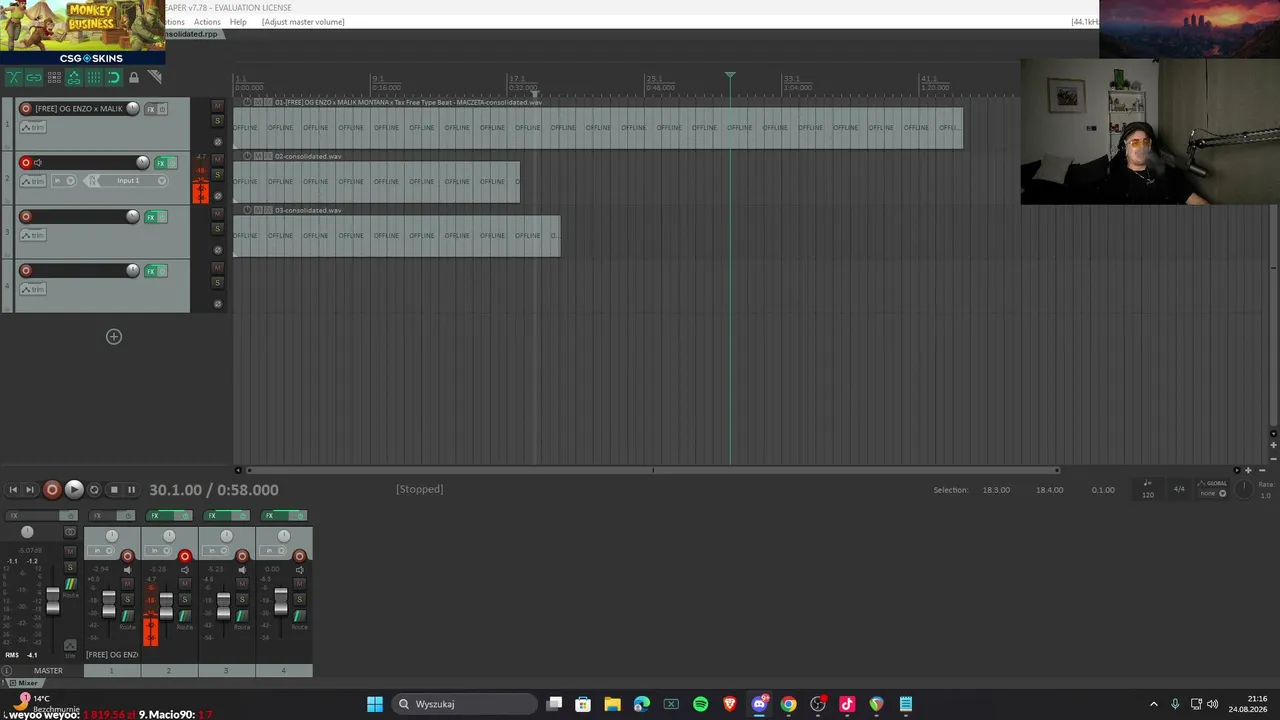The width and height of the screenshot is (1280, 720).
Task: Disarm record on track 2
Action: [x=26, y=163]
